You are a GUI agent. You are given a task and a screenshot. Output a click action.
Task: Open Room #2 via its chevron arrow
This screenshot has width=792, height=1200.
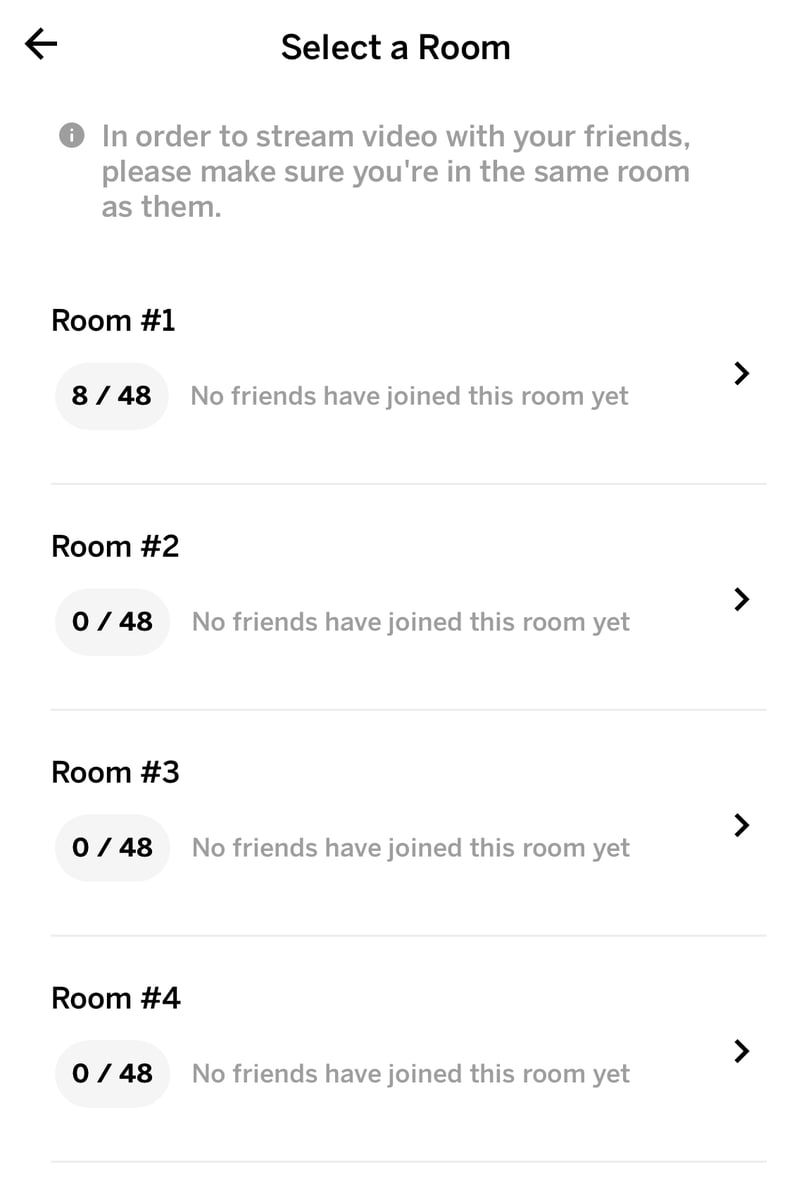point(740,599)
